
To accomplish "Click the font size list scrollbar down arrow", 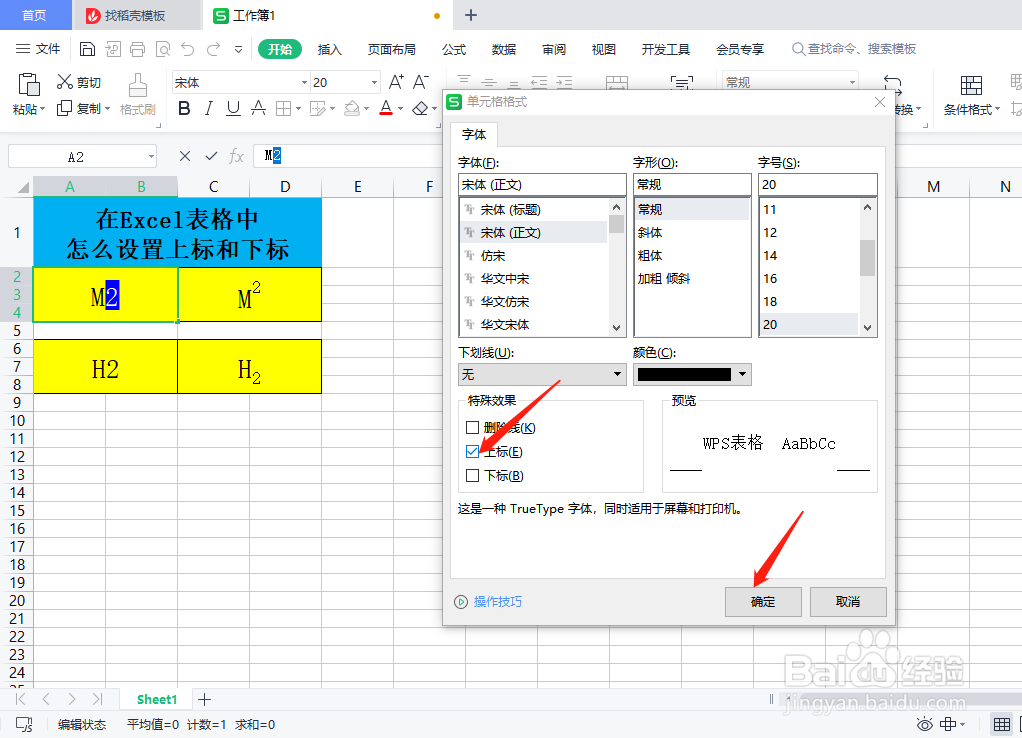I will pyautogui.click(x=867, y=328).
